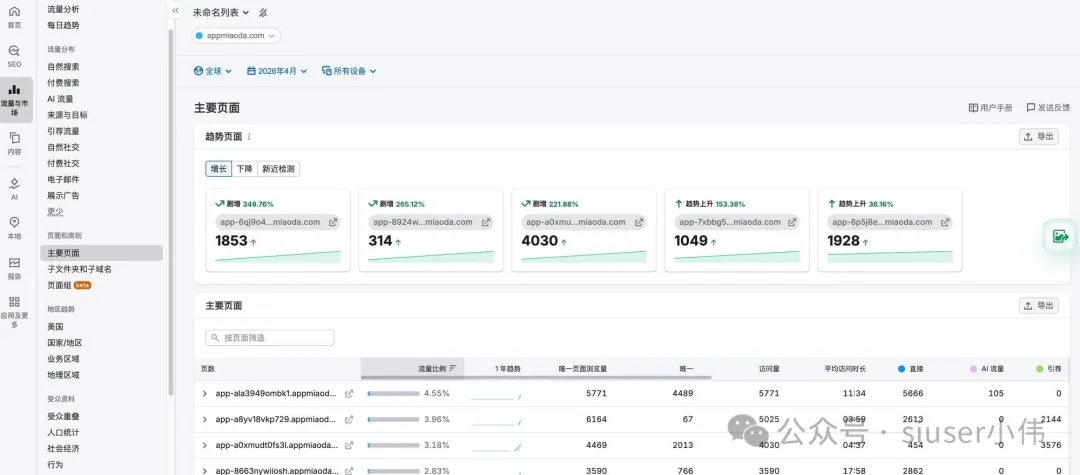Expand the app-a0xmudt0fs3l table row
The height and width of the screenshot is (475, 1080).
coord(205,445)
